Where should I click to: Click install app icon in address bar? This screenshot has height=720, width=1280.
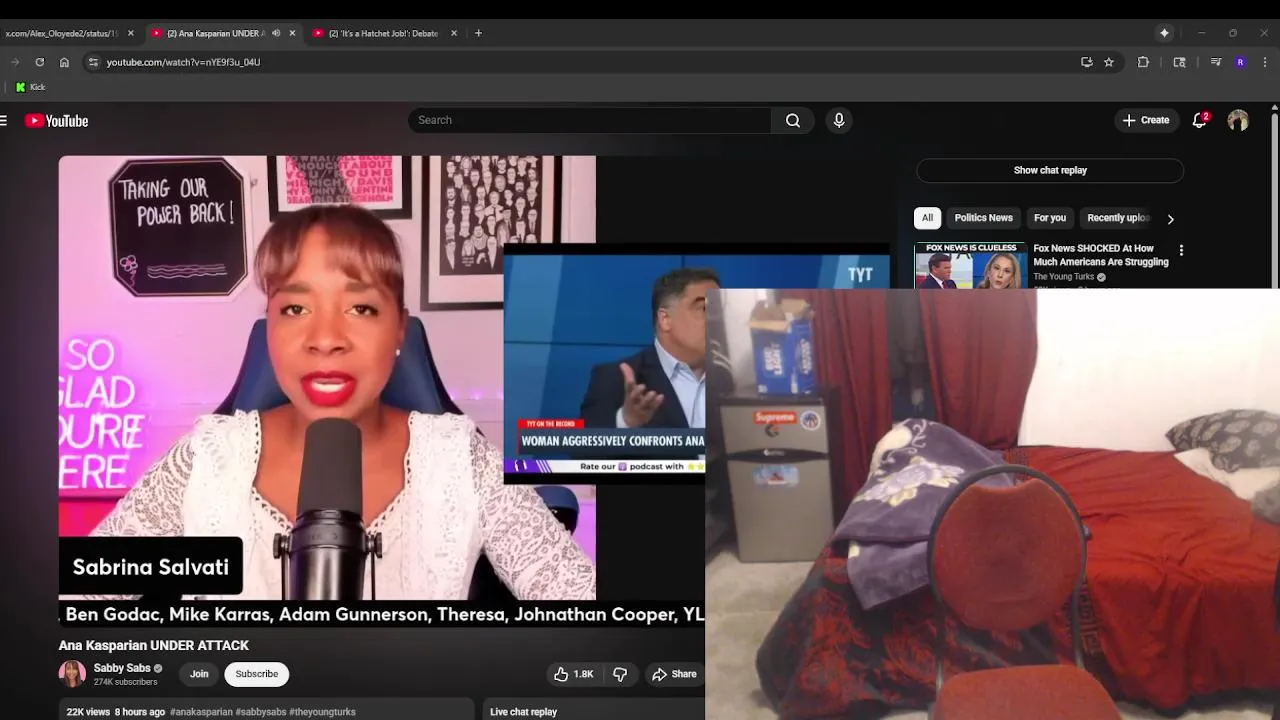(x=1087, y=62)
